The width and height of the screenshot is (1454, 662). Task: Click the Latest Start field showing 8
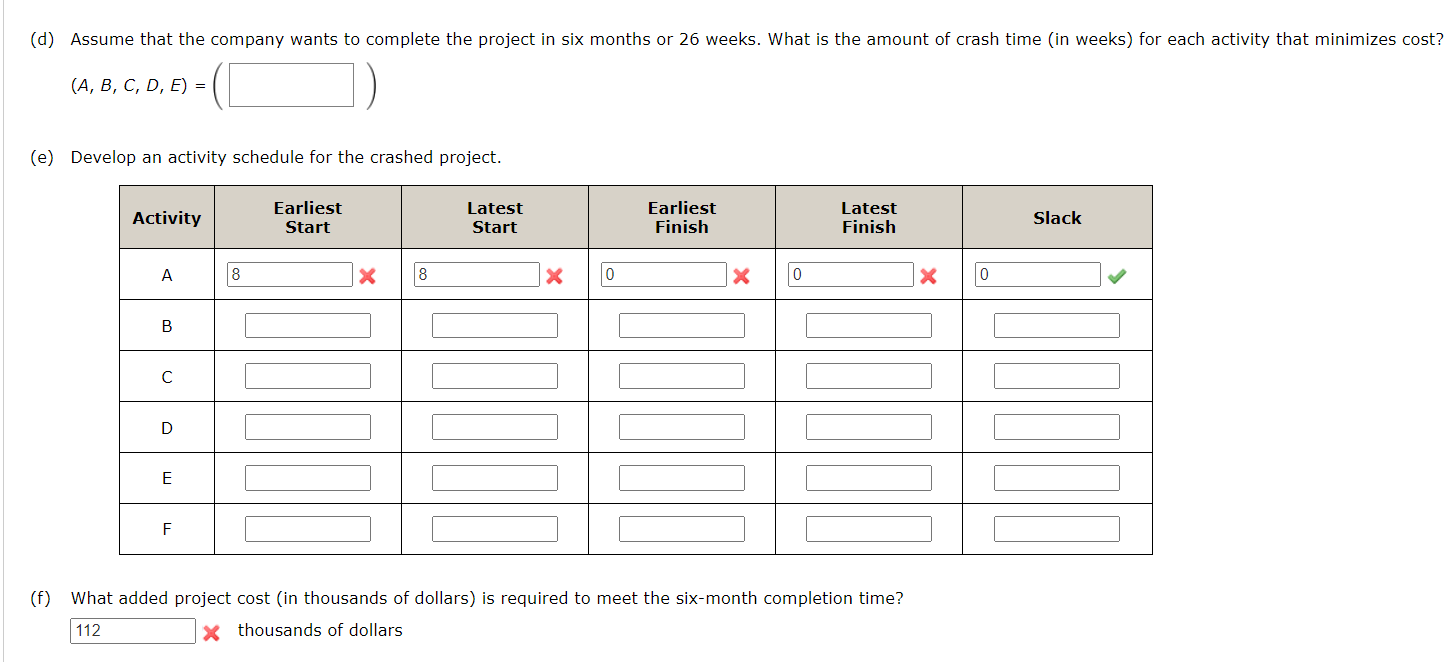tap(476, 274)
